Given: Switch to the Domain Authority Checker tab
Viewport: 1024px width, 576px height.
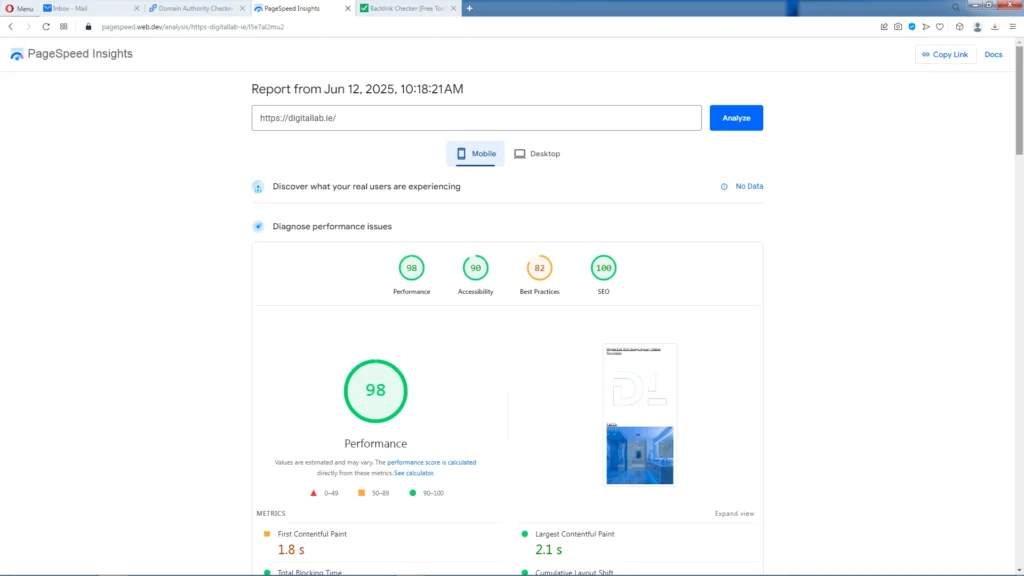Looking at the screenshot, I should 195,8.
